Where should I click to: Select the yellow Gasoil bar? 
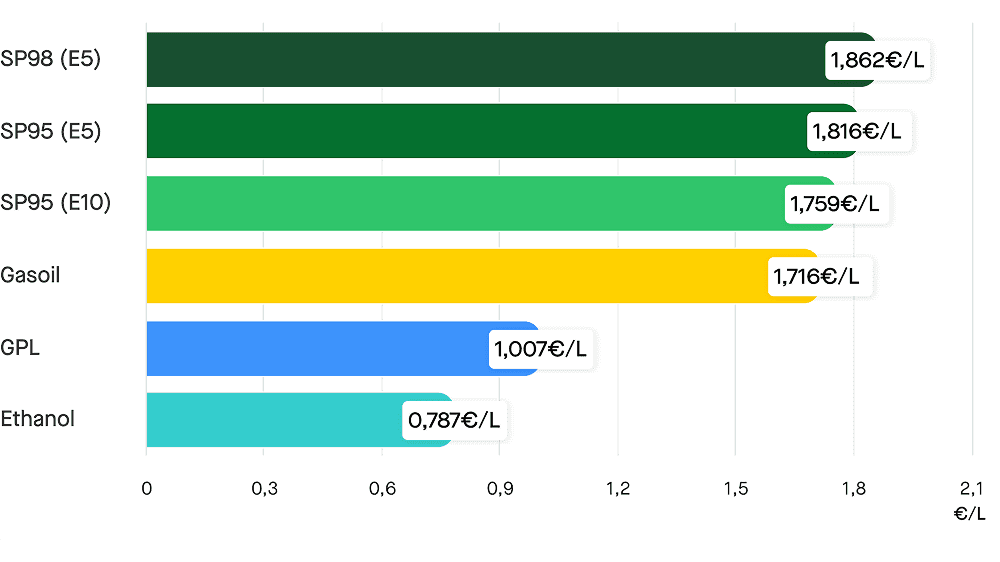[x=450, y=276]
